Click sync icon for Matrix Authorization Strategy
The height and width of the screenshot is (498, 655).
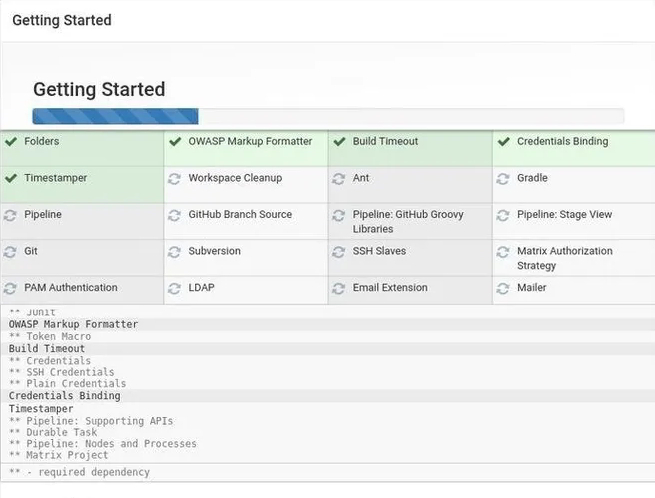pos(503,252)
